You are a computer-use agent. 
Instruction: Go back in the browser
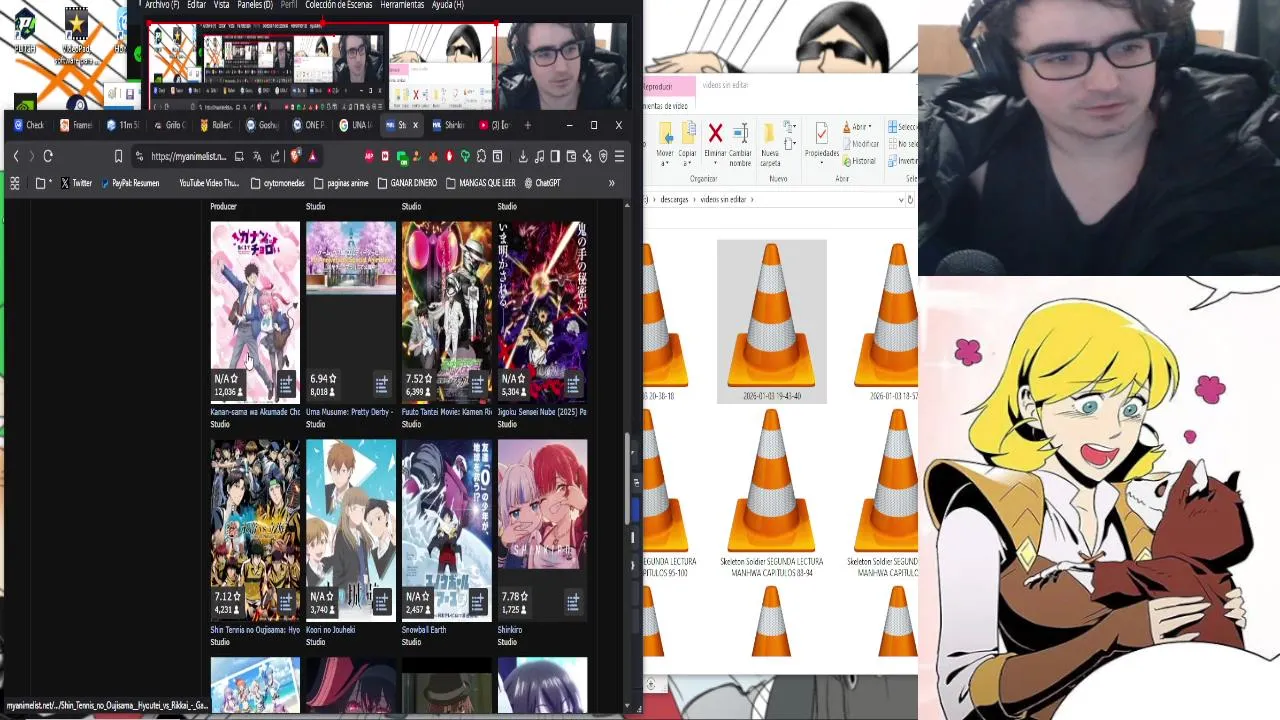(x=16, y=156)
